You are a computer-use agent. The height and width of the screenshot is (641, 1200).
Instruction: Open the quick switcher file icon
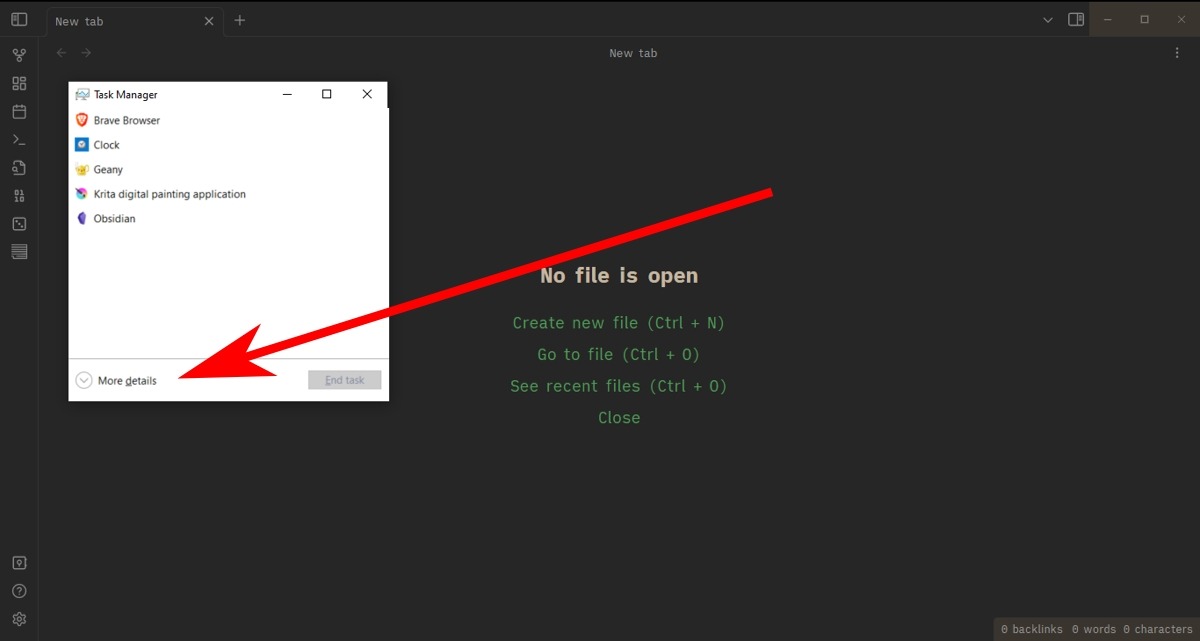coord(19,167)
